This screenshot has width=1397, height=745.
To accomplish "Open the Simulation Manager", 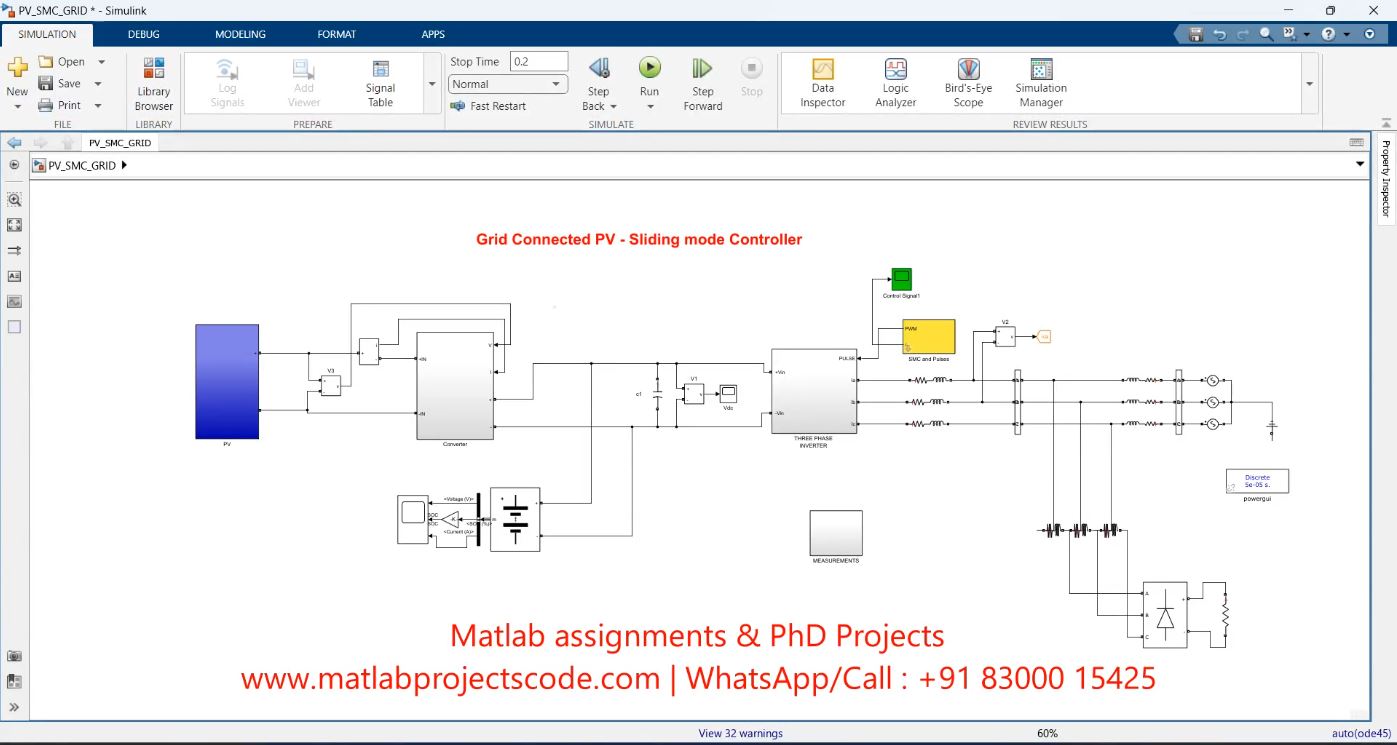I will point(1041,81).
